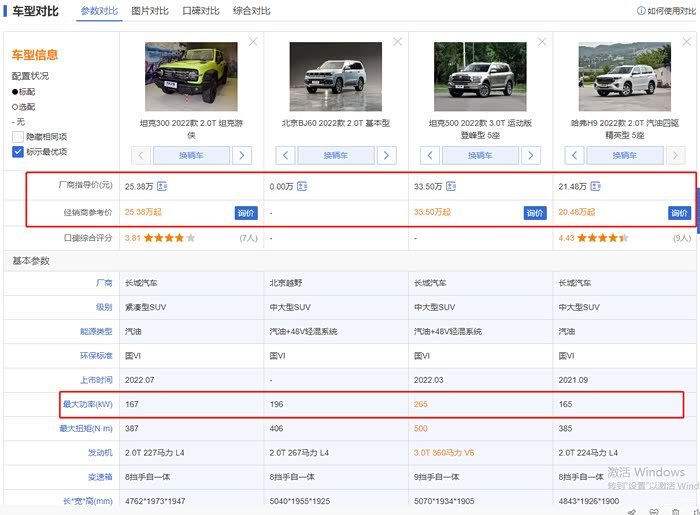Click calculator icon next to 21.48万 price
This screenshot has height=515, width=700.
tap(596, 186)
